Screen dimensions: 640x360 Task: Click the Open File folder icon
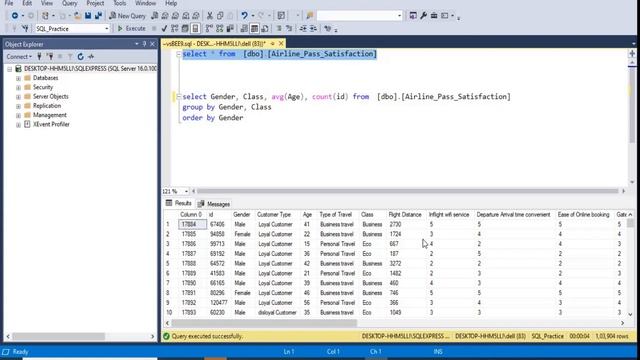[x=77, y=16]
